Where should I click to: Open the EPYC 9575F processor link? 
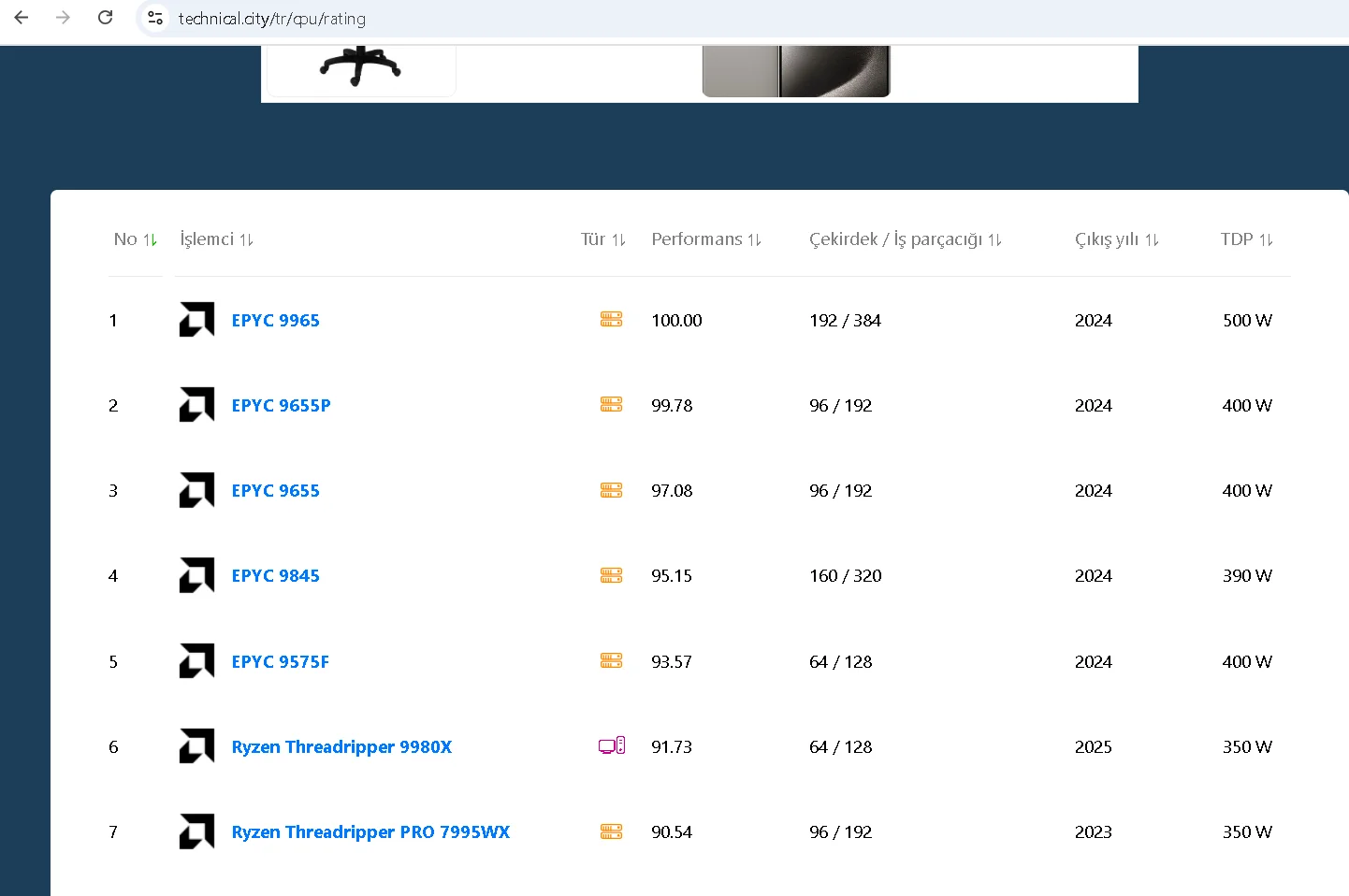pos(281,662)
